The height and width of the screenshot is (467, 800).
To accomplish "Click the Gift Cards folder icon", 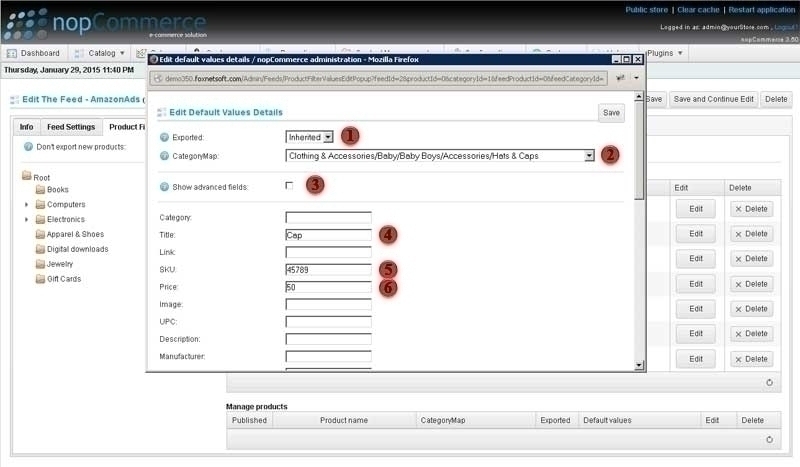I will 40,279.
